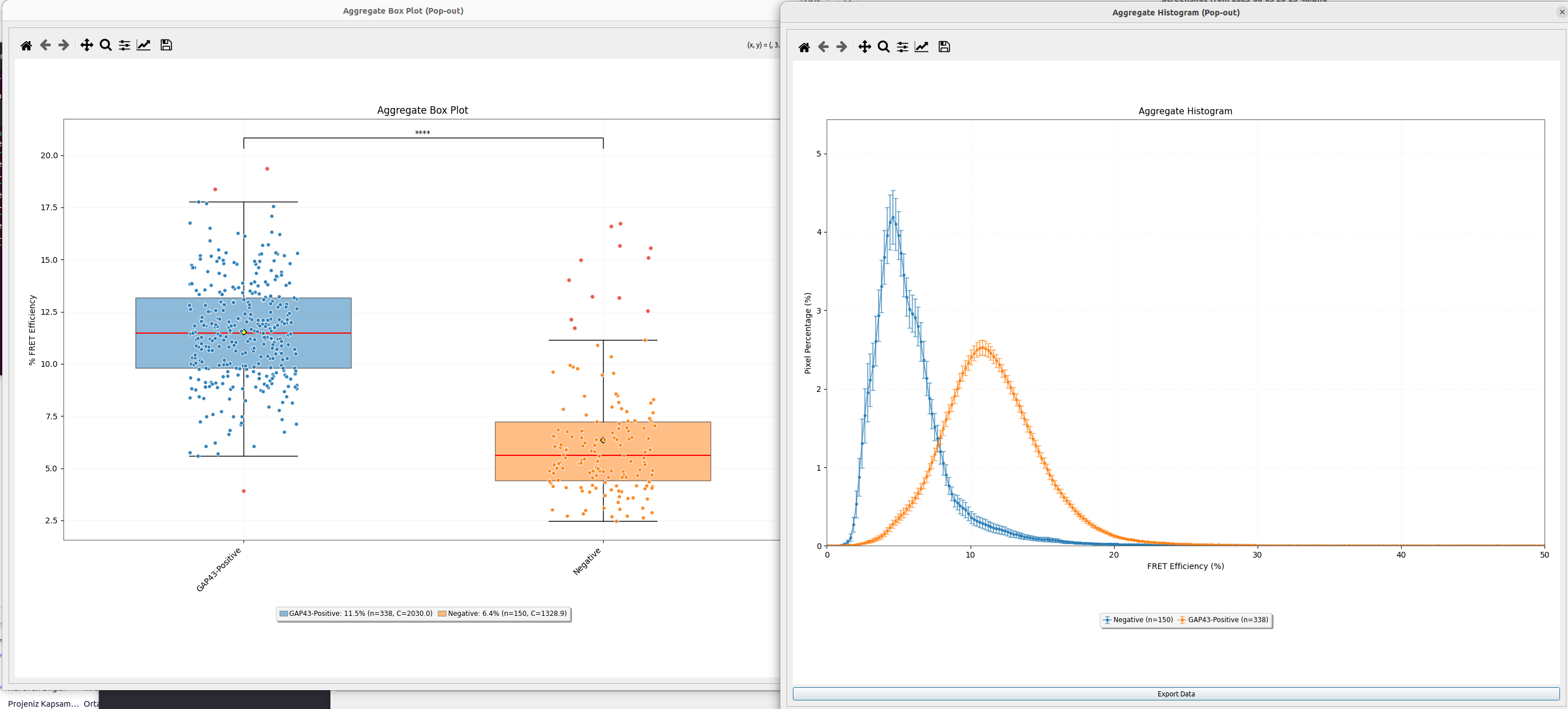Click the % FRET Efficiency y-axis label
1568x709 pixels.
point(32,330)
